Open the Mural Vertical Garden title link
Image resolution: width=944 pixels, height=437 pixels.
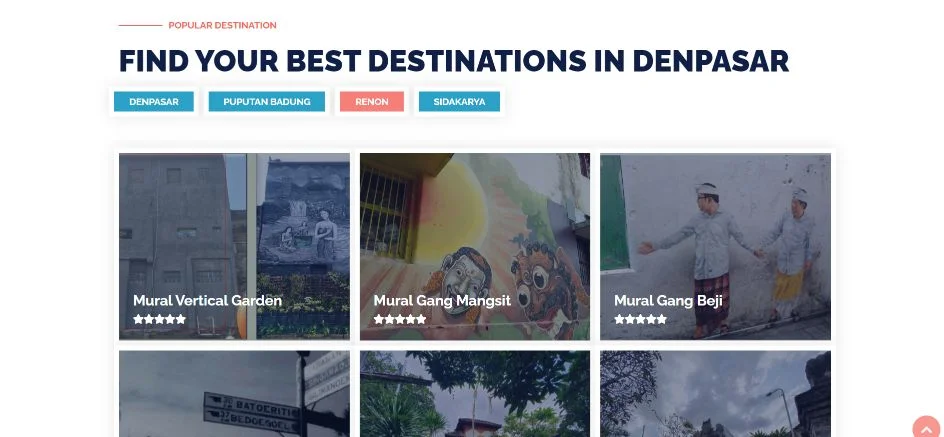click(x=207, y=300)
